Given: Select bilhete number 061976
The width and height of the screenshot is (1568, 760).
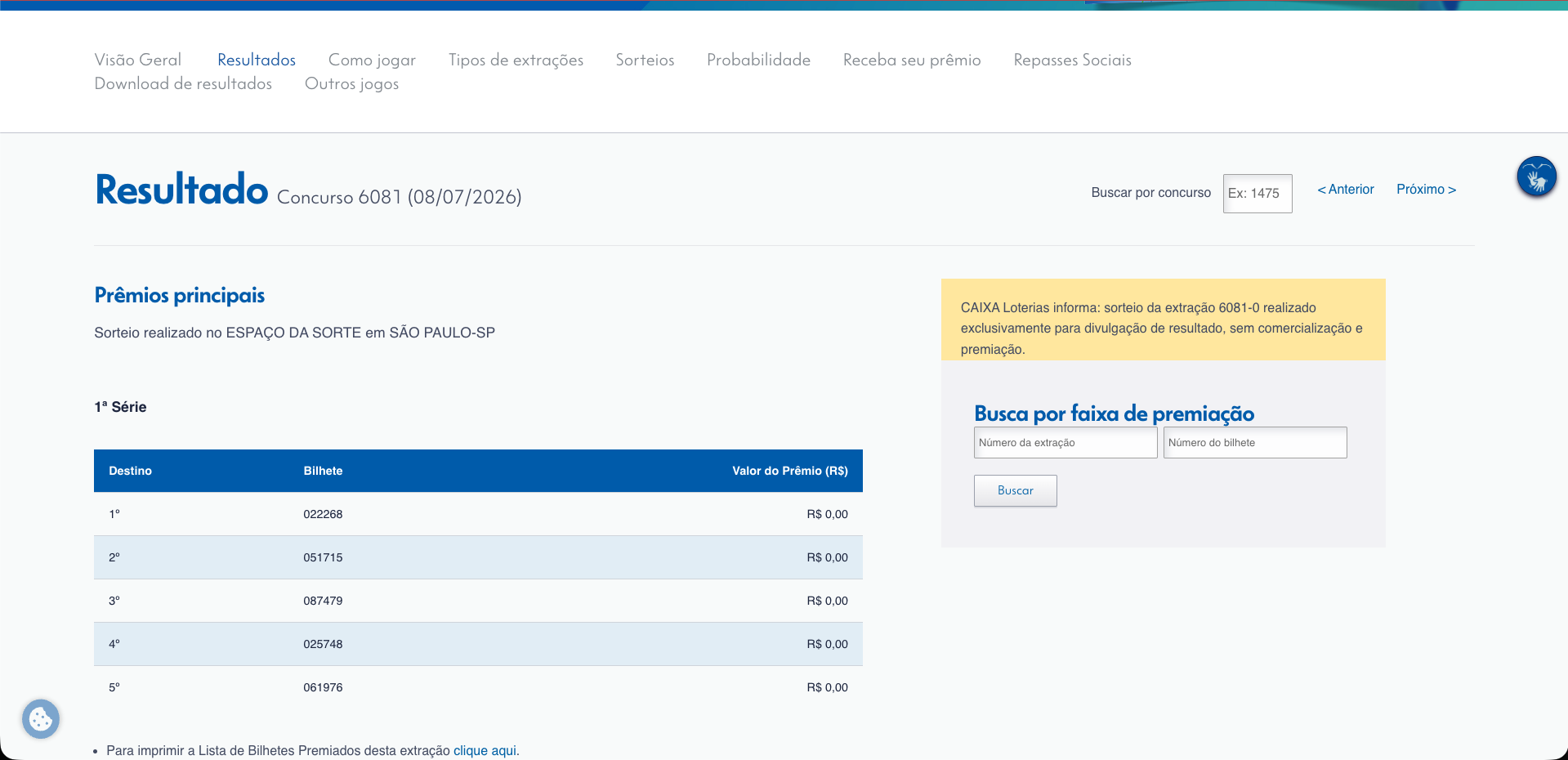Looking at the screenshot, I should pos(323,687).
